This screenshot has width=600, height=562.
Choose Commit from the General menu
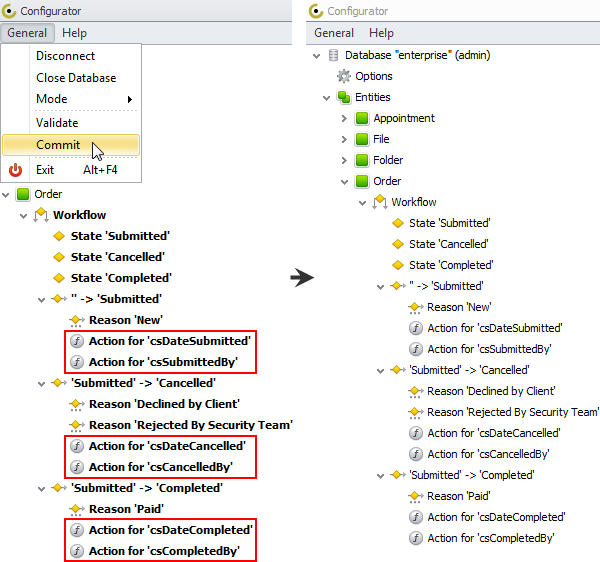[x=58, y=145]
